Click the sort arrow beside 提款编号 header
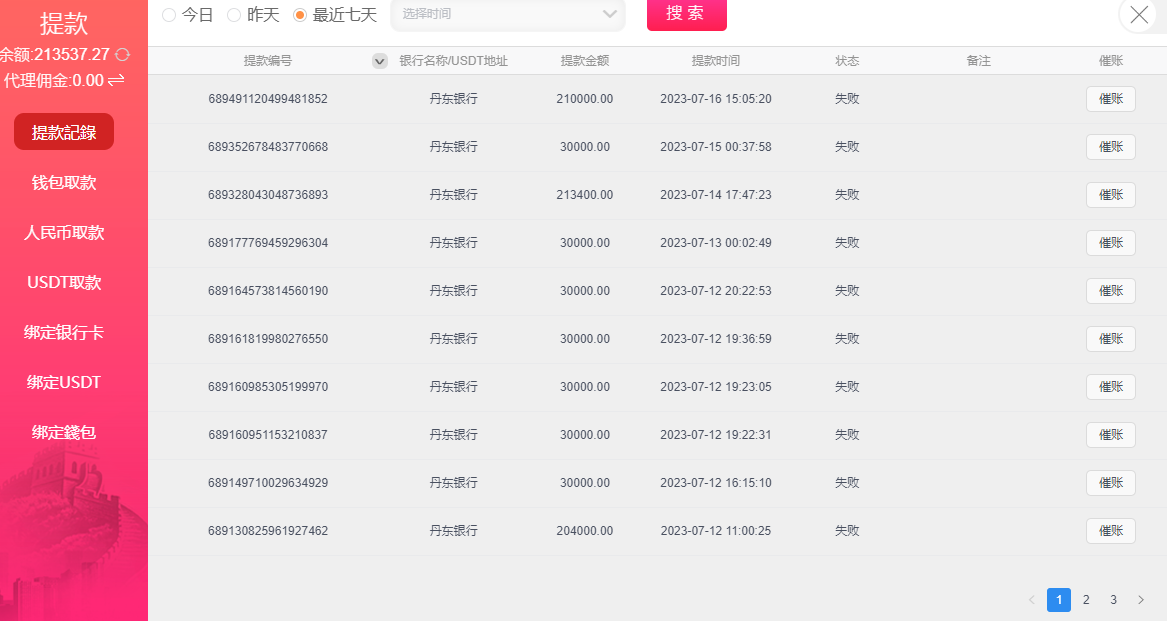 380,61
